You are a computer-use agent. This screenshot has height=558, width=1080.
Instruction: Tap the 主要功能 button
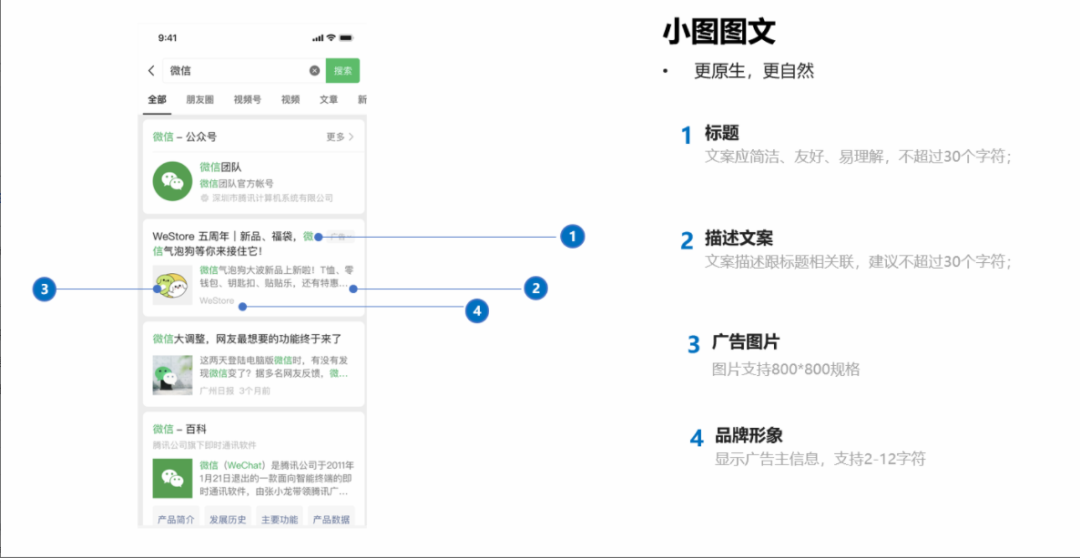click(280, 519)
